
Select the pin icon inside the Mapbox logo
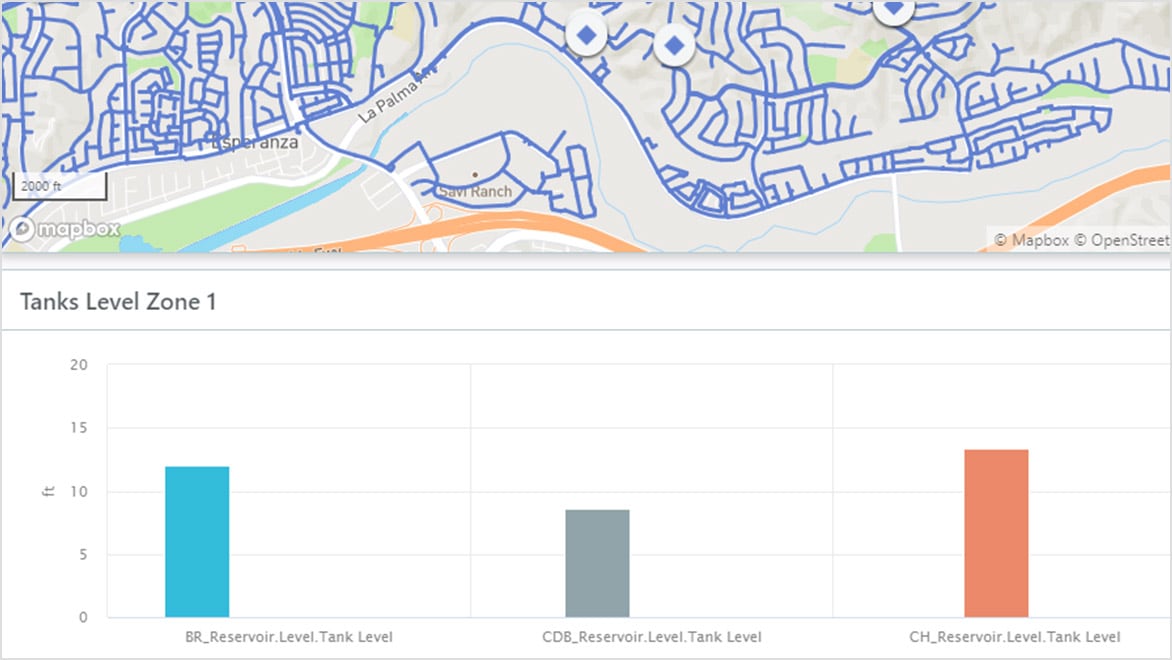[x=20, y=229]
